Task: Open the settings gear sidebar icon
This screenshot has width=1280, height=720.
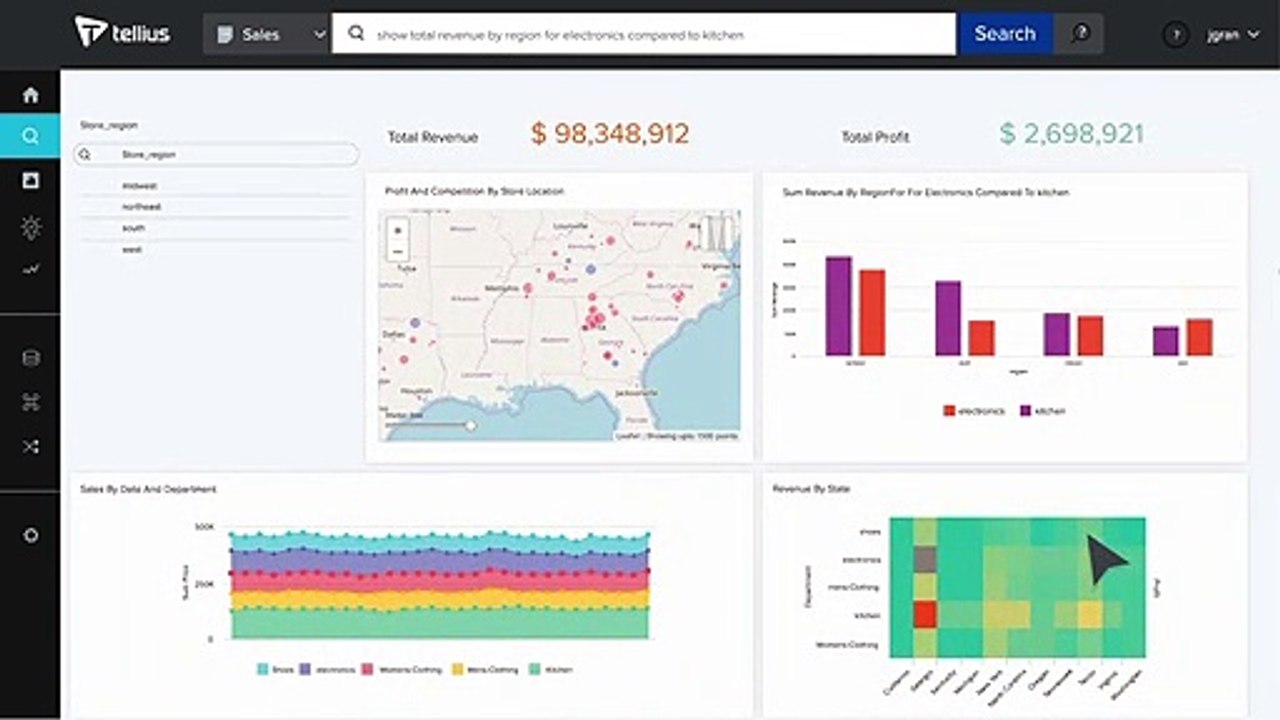Action: 31,535
